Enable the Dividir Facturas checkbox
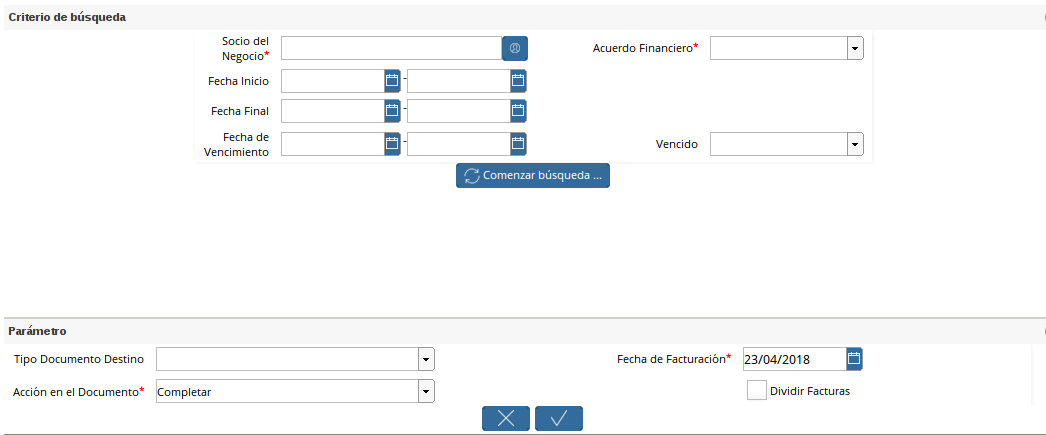Image resolution: width=1046 pixels, height=435 pixels. point(756,391)
